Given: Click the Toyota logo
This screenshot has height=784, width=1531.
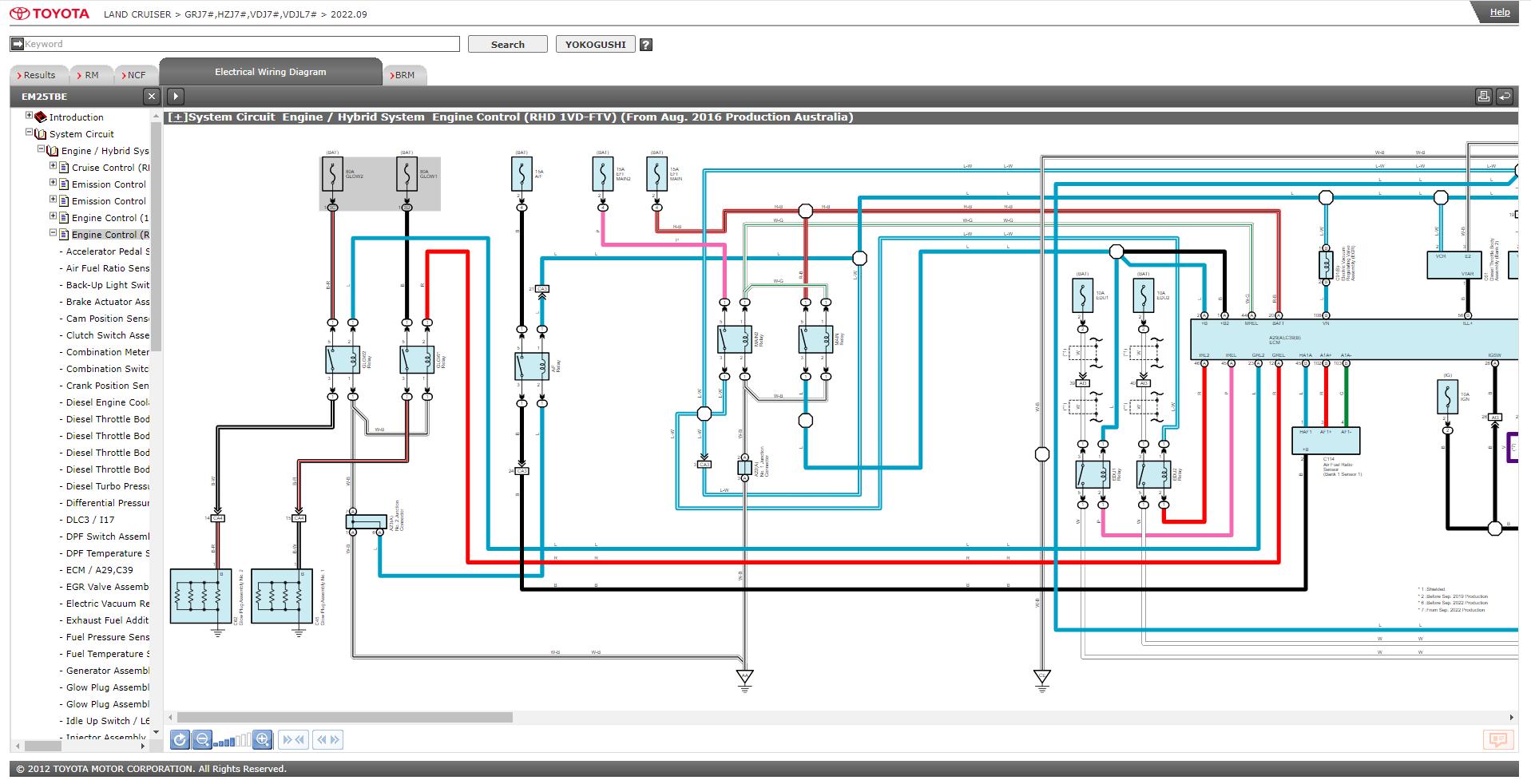Looking at the screenshot, I should 50,14.
